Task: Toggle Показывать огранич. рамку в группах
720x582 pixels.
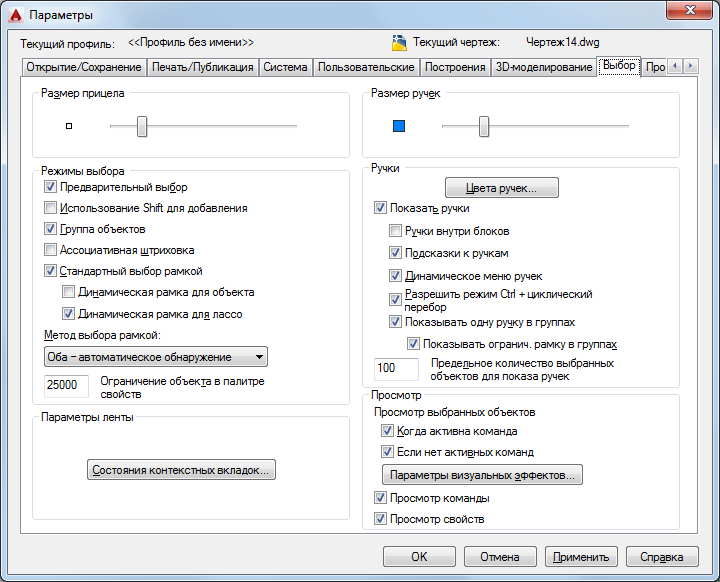Action: (413, 344)
